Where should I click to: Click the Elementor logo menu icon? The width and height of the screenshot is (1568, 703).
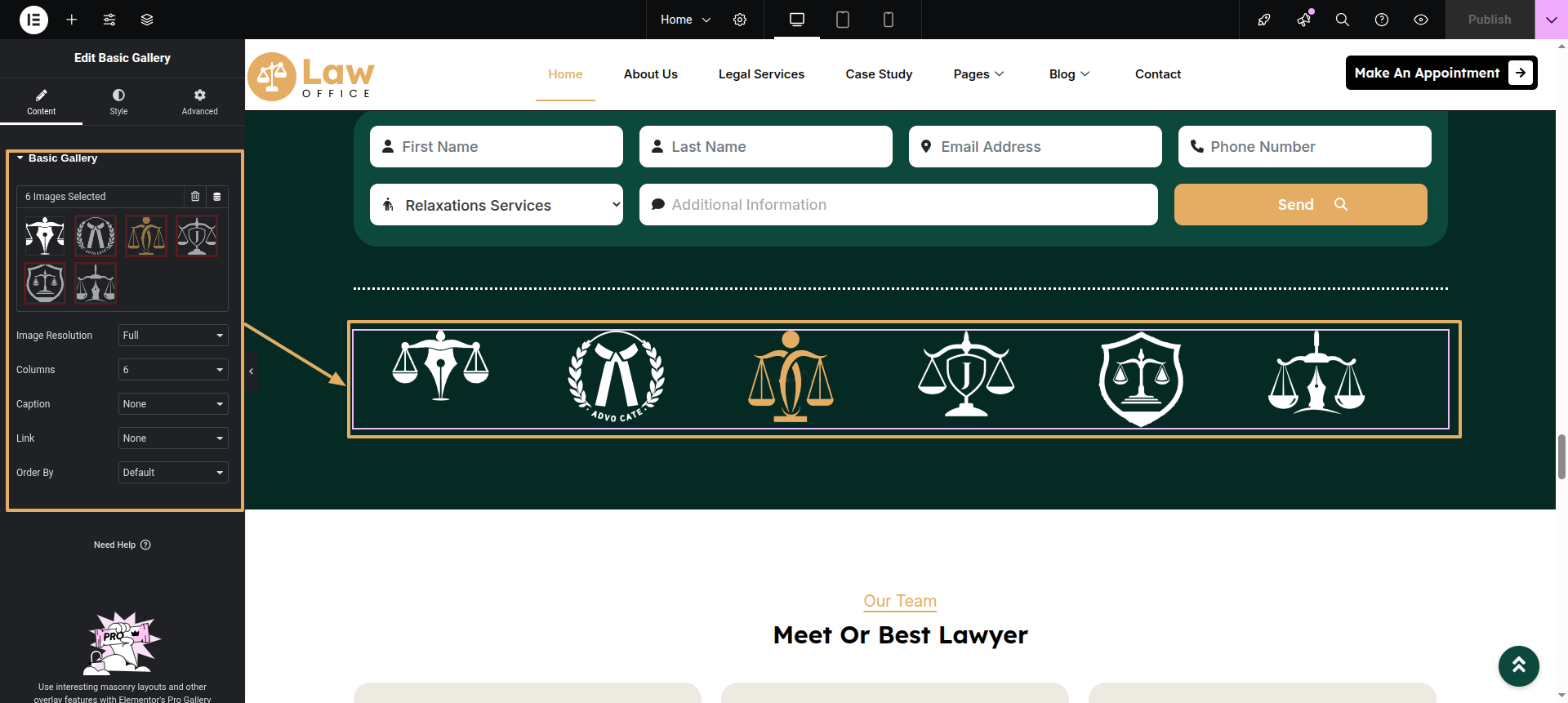pos(33,20)
